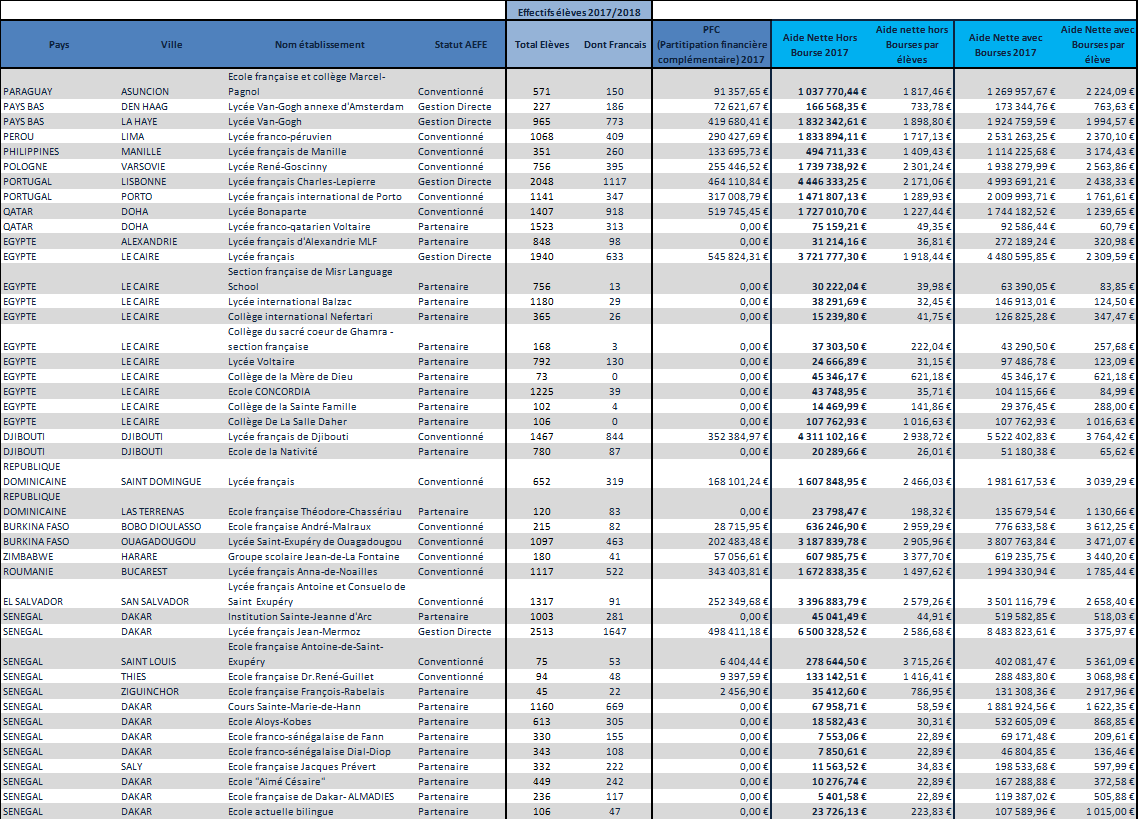This screenshot has width=1138, height=819.
Task: Click the ZIMBABWE country cell
Action: (x=30, y=556)
